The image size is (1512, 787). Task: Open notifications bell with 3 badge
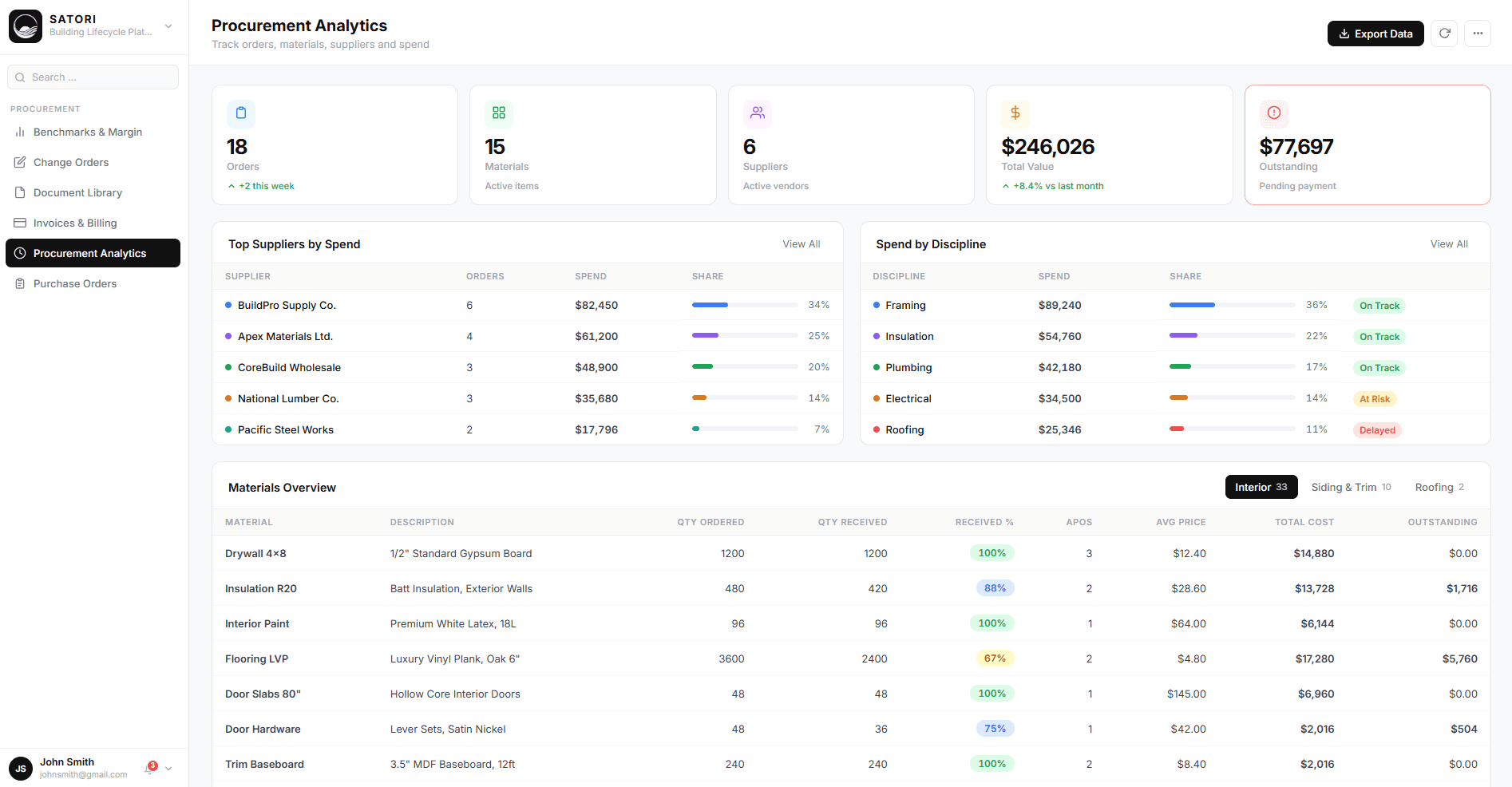pos(149,768)
